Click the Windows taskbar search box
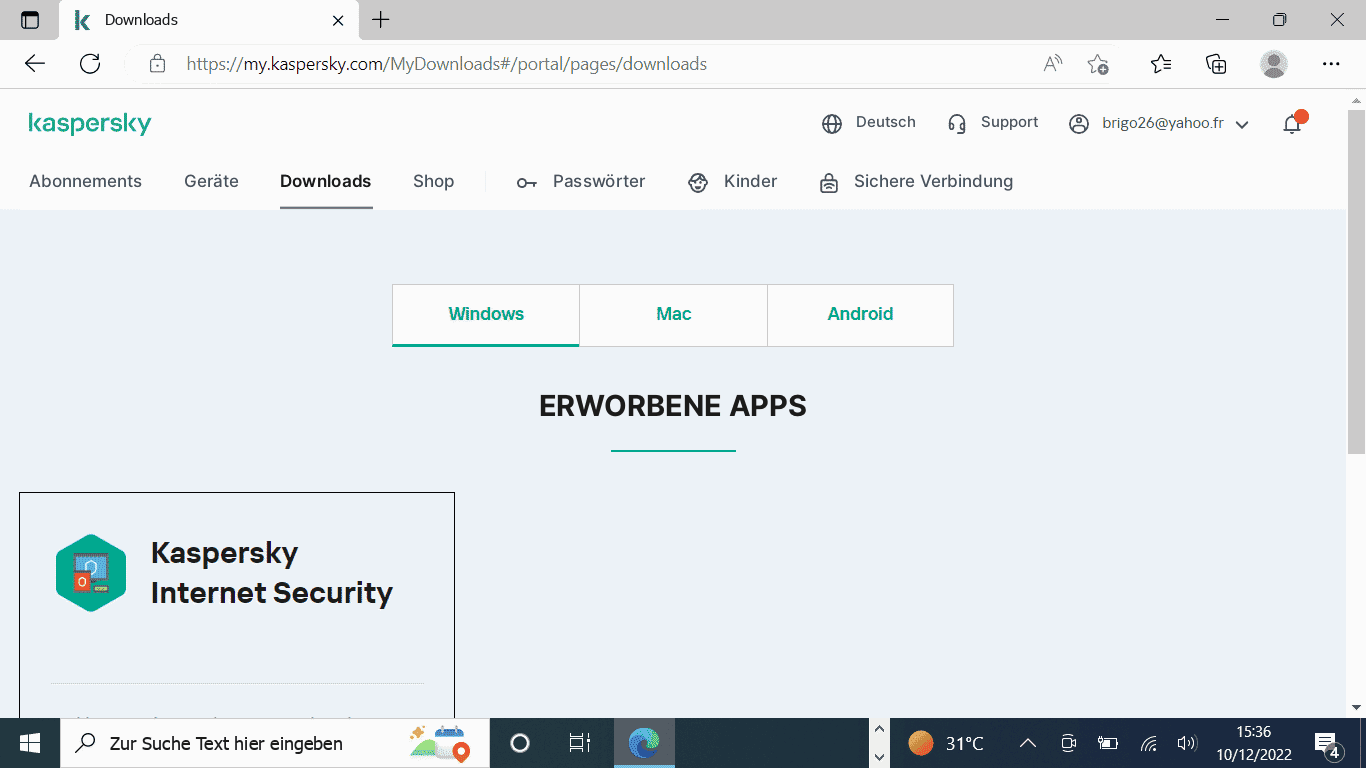This screenshot has width=1366, height=768. pyautogui.click(x=275, y=743)
